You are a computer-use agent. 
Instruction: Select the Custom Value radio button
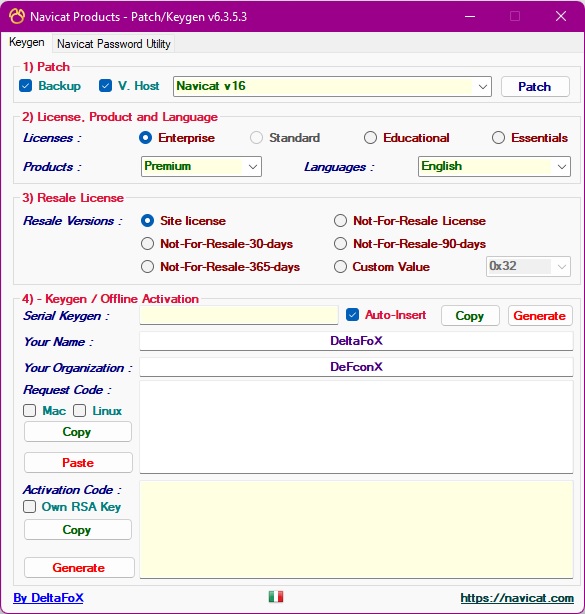340,267
